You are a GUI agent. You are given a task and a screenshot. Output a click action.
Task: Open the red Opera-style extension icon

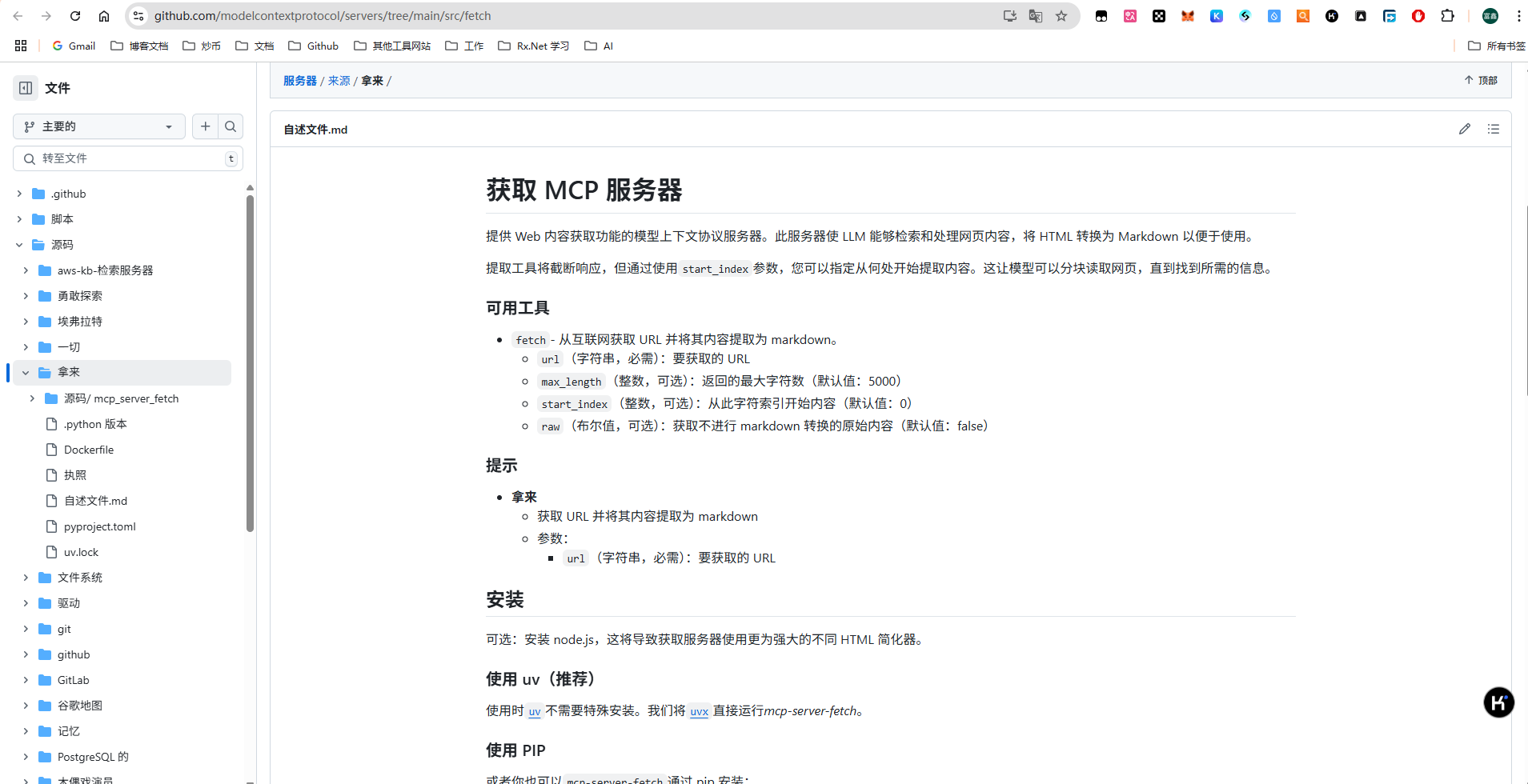click(x=1418, y=16)
